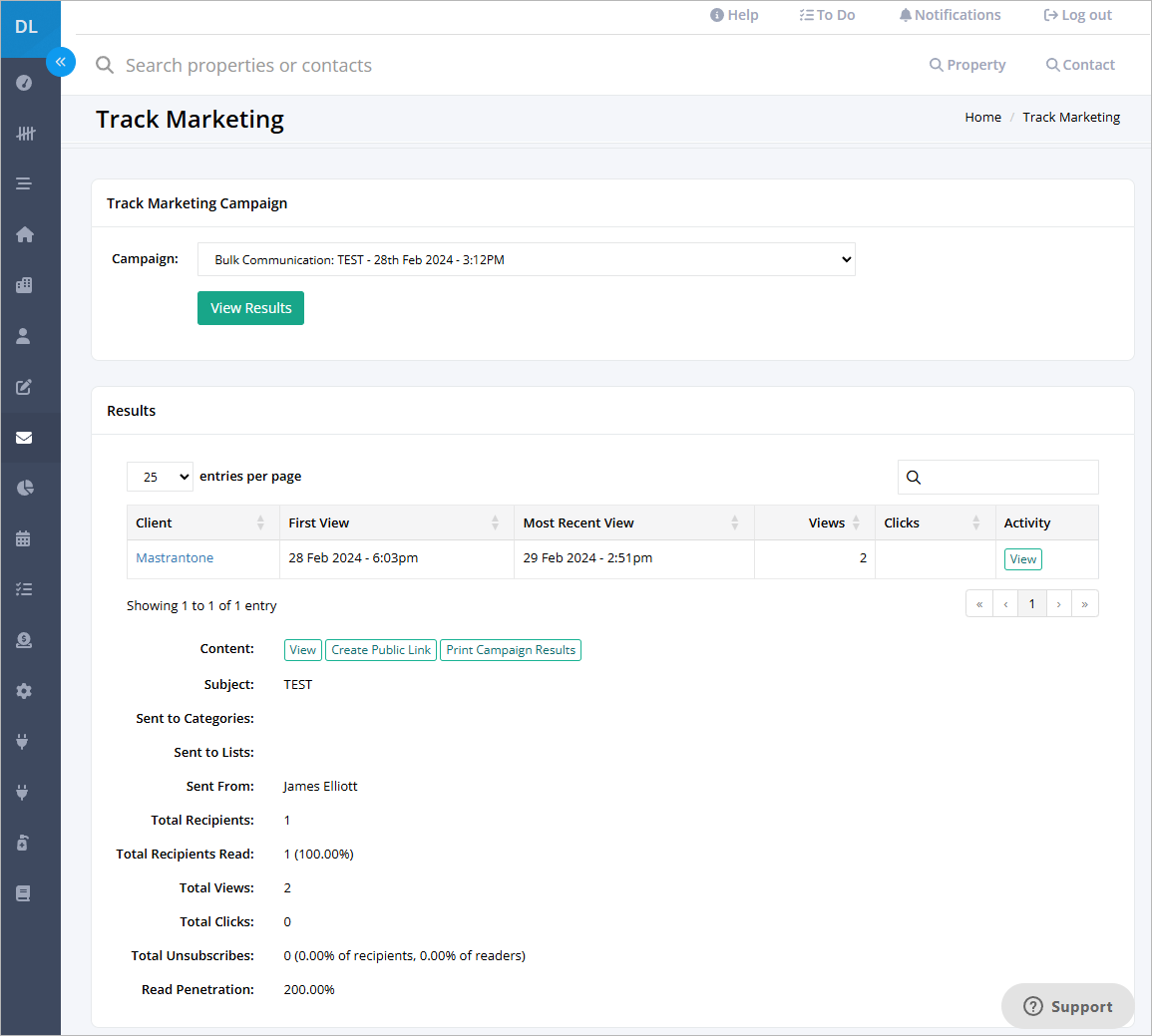Open the To Do menu item
This screenshot has height=1036, width=1152.
827,15
